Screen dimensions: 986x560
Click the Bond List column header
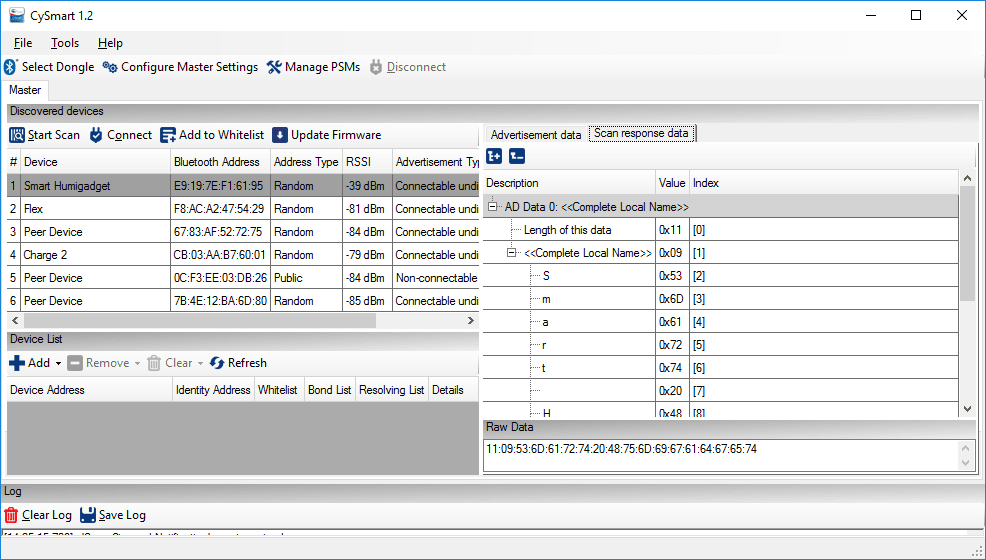[x=330, y=390]
